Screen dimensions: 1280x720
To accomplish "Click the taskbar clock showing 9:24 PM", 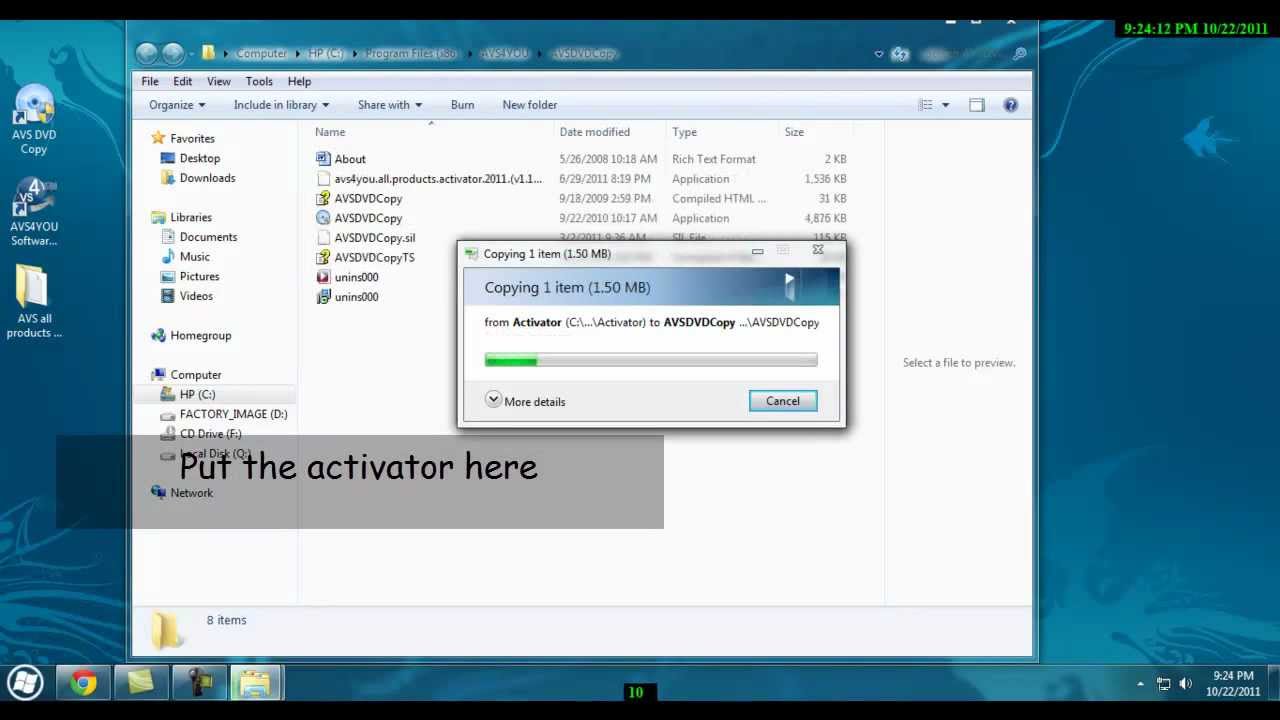I will 1232,684.
